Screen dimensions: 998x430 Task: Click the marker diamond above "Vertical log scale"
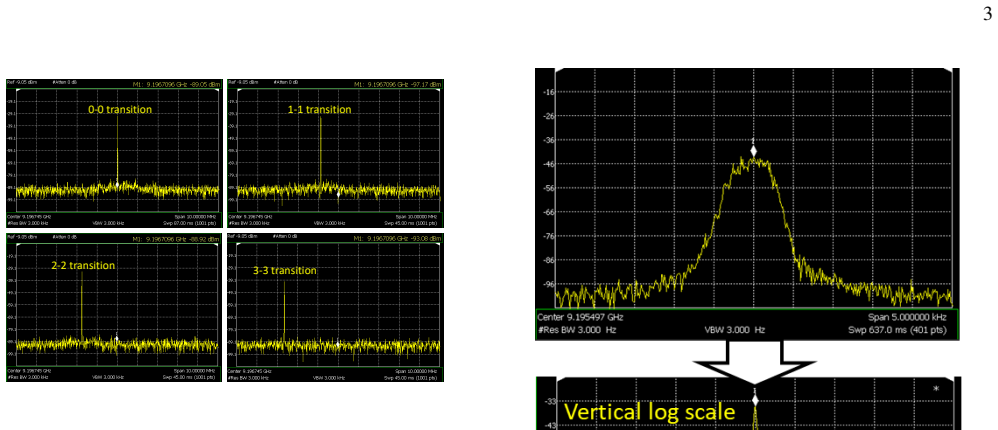click(x=756, y=399)
